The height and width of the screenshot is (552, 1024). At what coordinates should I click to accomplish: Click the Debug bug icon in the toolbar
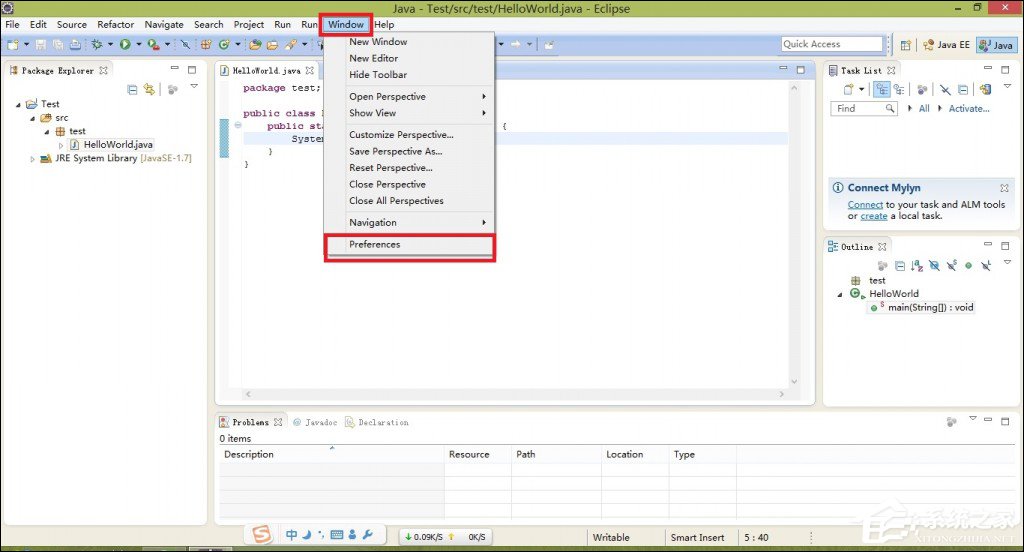click(97, 44)
